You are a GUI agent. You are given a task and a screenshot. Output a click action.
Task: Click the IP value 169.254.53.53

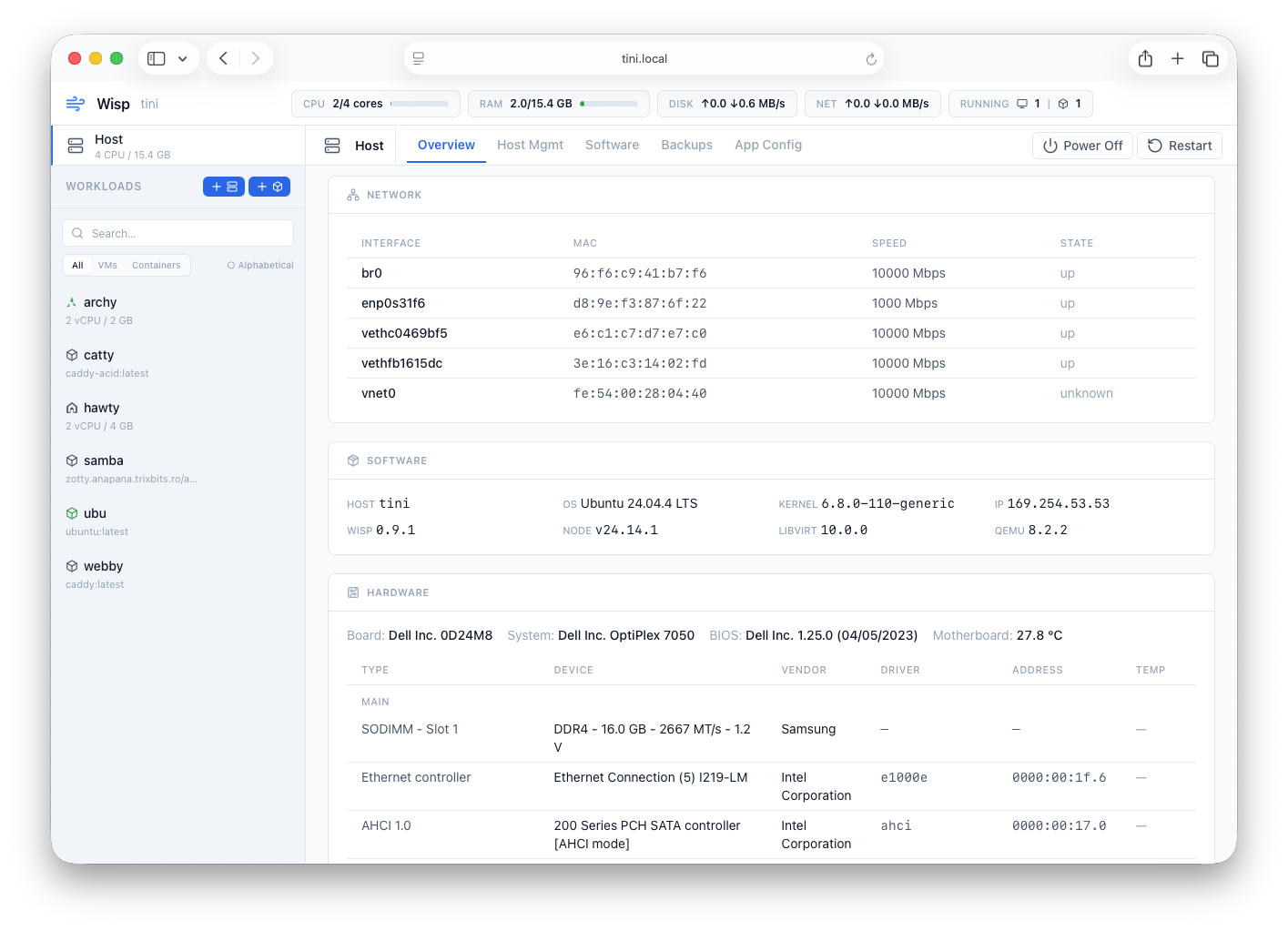pos(1059,503)
